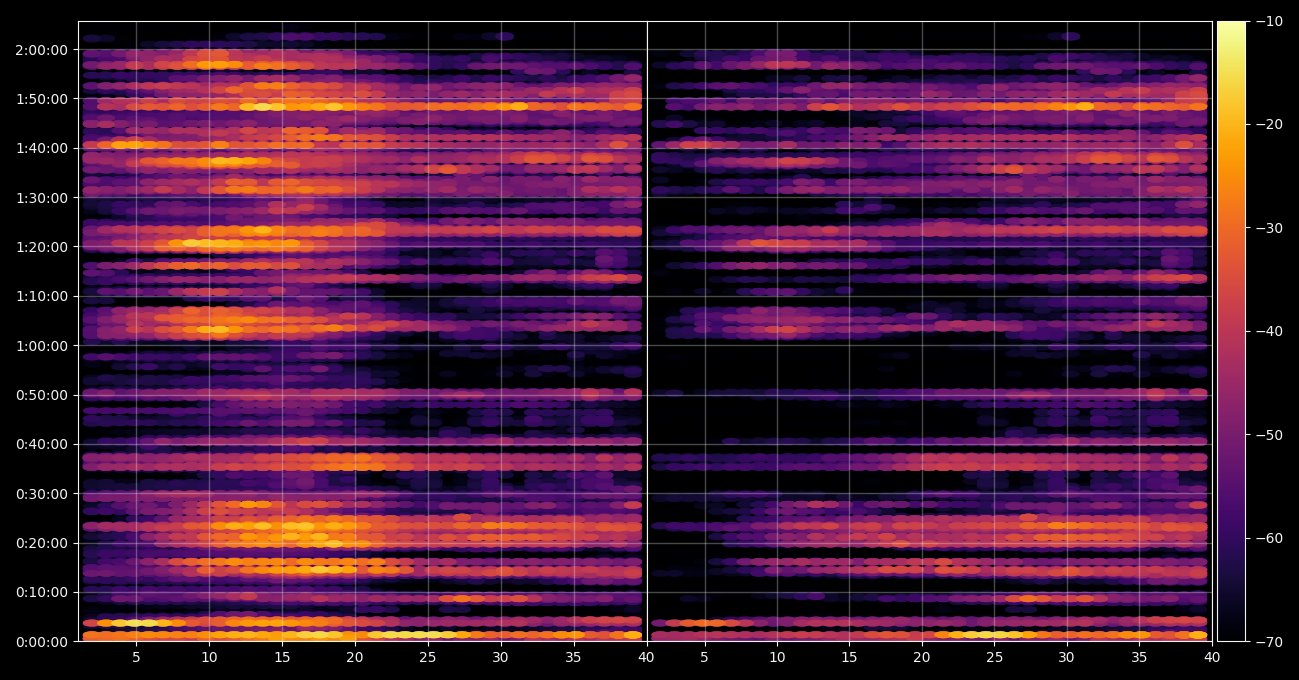Select the −30 colorbar value
This screenshot has height=680, width=1299.
(1269, 228)
